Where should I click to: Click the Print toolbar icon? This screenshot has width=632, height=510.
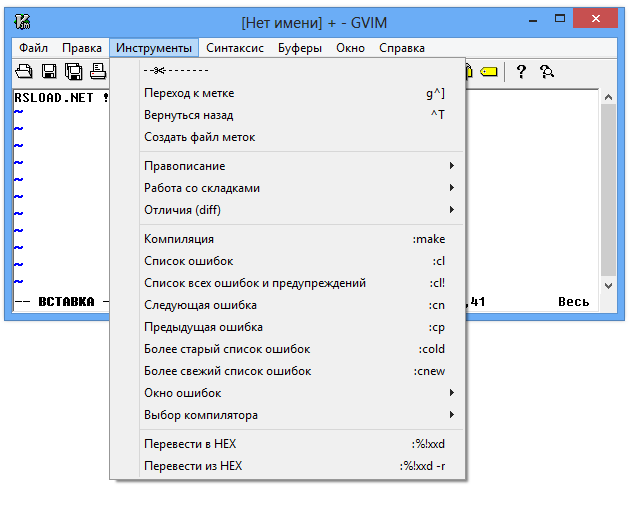click(98, 72)
